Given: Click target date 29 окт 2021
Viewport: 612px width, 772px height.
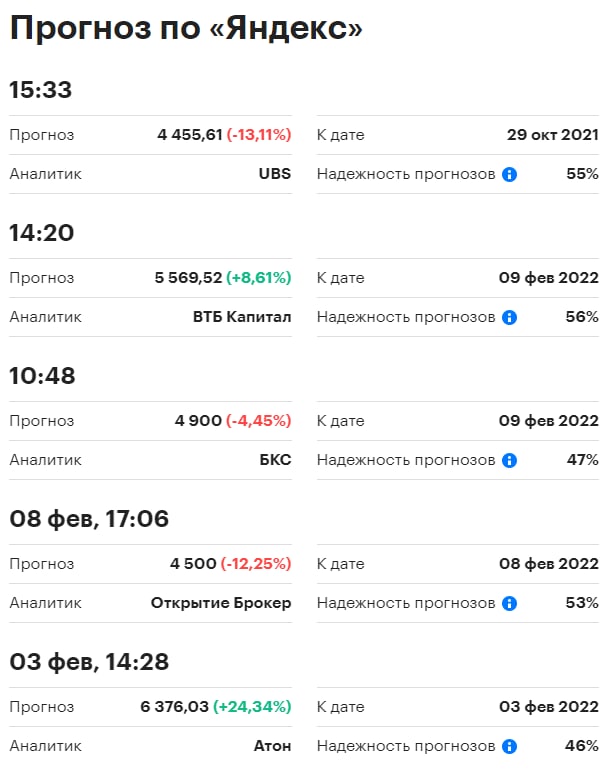Looking at the screenshot, I should click(553, 135).
